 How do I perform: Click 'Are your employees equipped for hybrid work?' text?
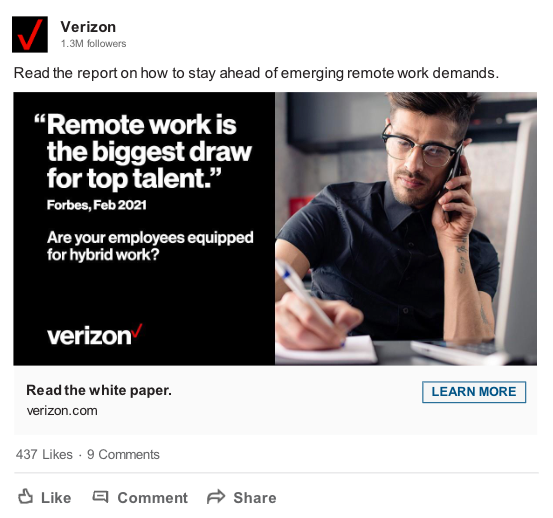150,246
